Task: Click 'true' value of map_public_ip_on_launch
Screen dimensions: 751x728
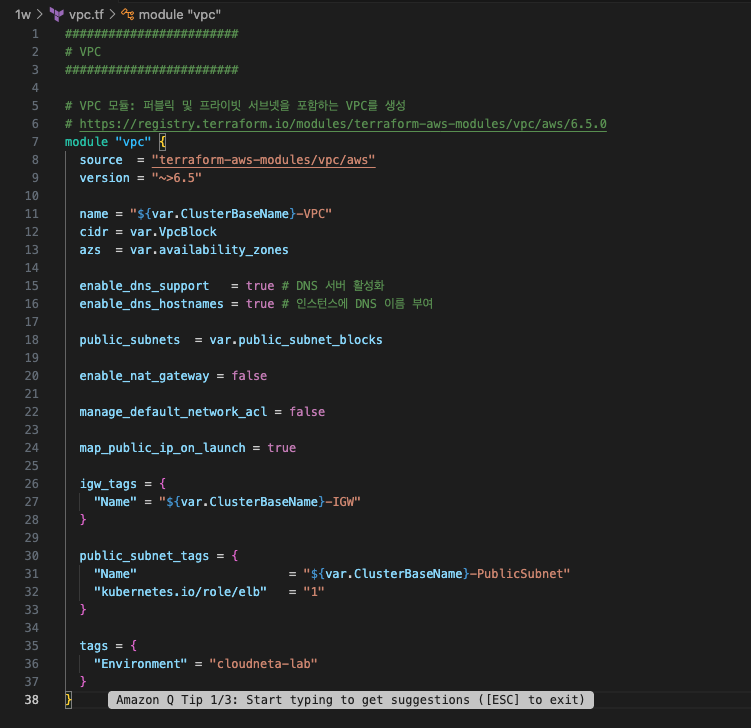Action: coord(282,448)
